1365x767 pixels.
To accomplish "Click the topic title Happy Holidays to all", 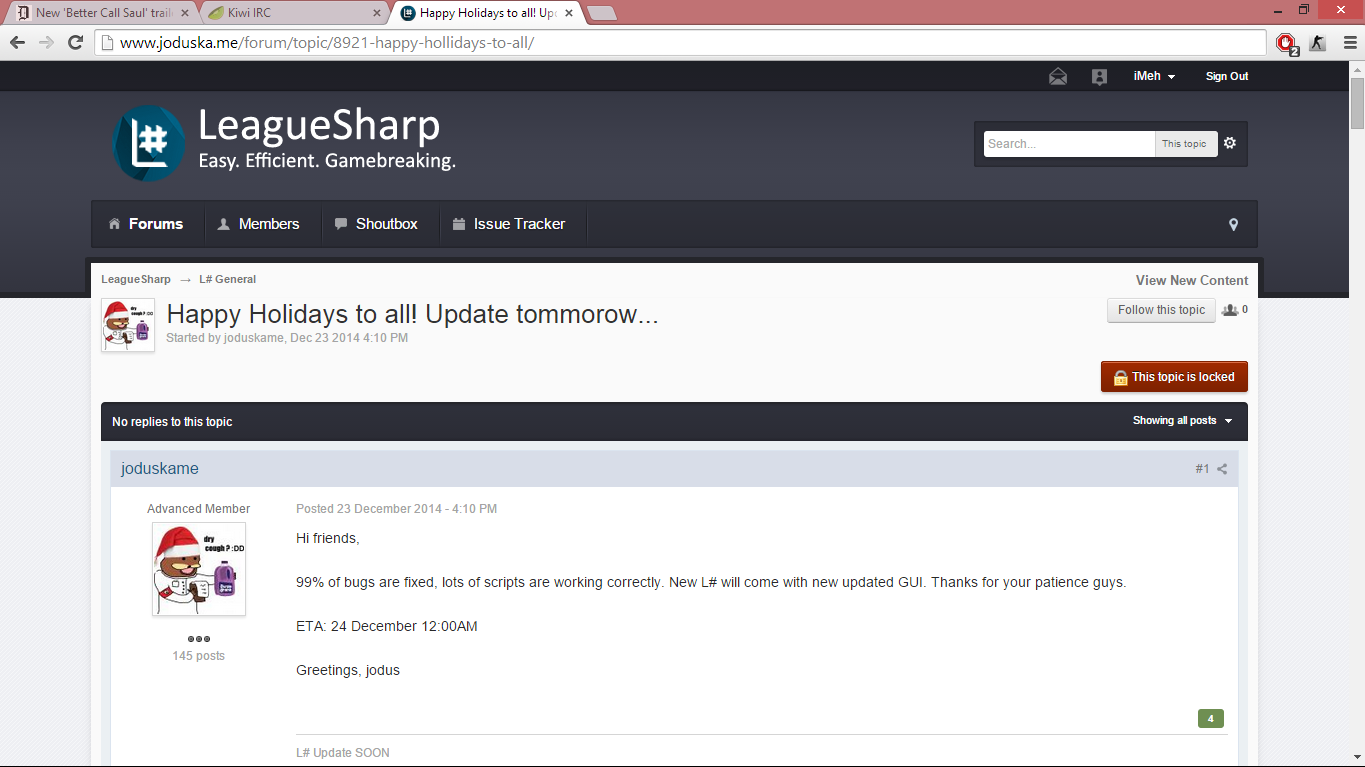I will point(412,314).
